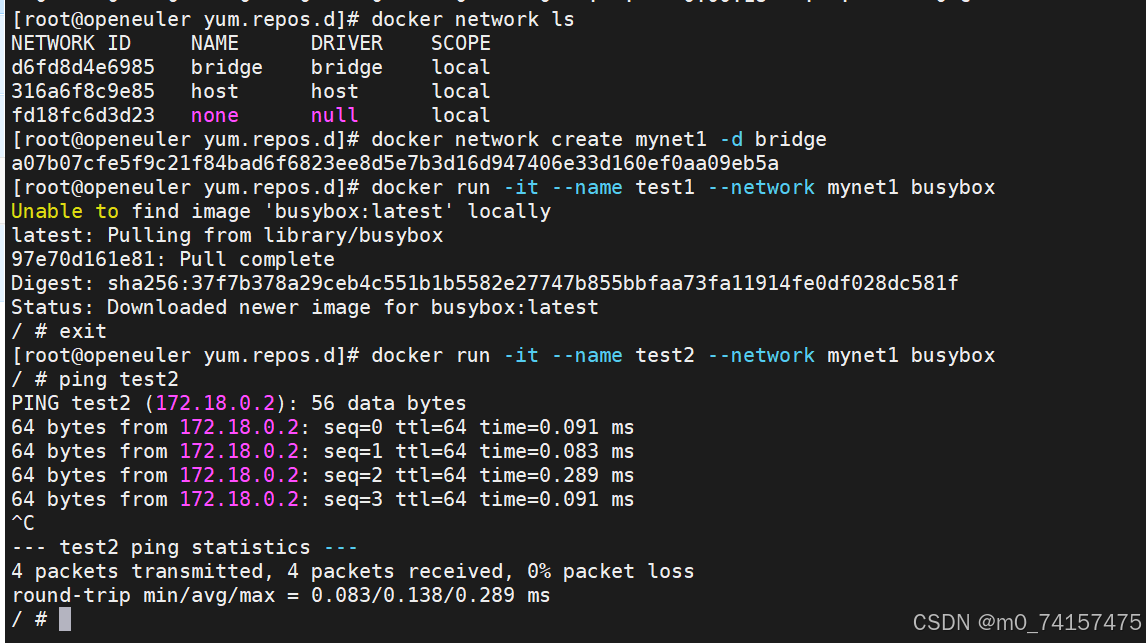Image resolution: width=1146 pixels, height=643 pixels.
Task: Click 'test2' in the docker run command
Action: 665,356
